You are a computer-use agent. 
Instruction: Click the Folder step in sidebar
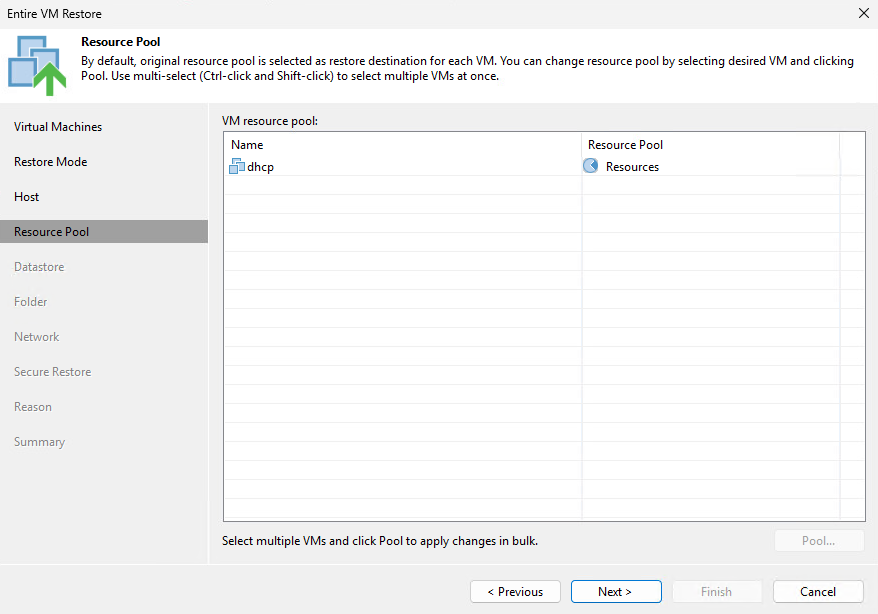point(30,301)
